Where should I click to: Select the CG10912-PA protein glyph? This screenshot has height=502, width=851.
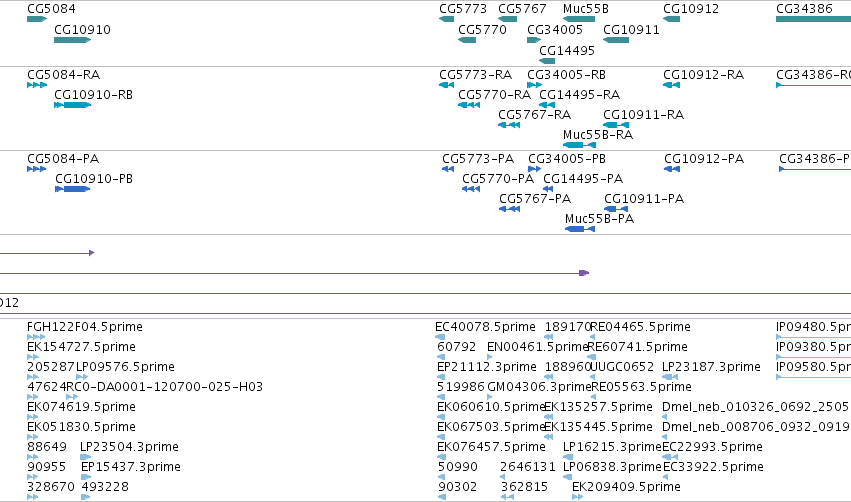tap(672, 169)
